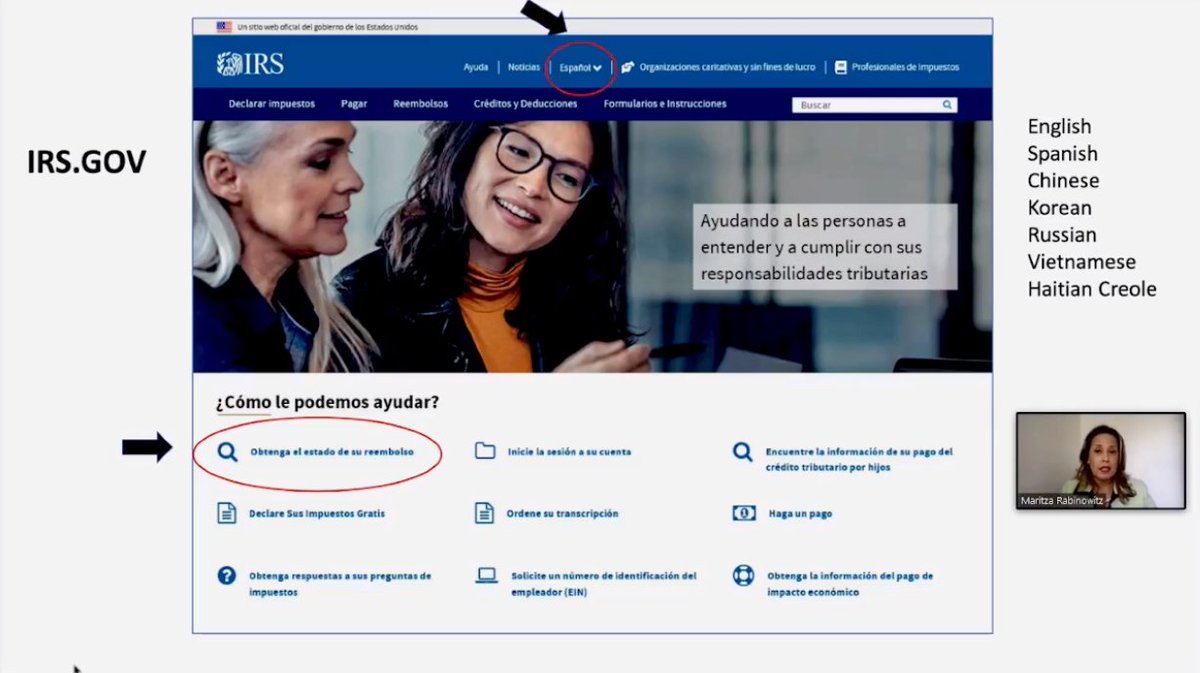This screenshot has height=673, width=1200.
Task: Click the "Haitian Creole" text in language list
Action: [x=1092, y=289]
